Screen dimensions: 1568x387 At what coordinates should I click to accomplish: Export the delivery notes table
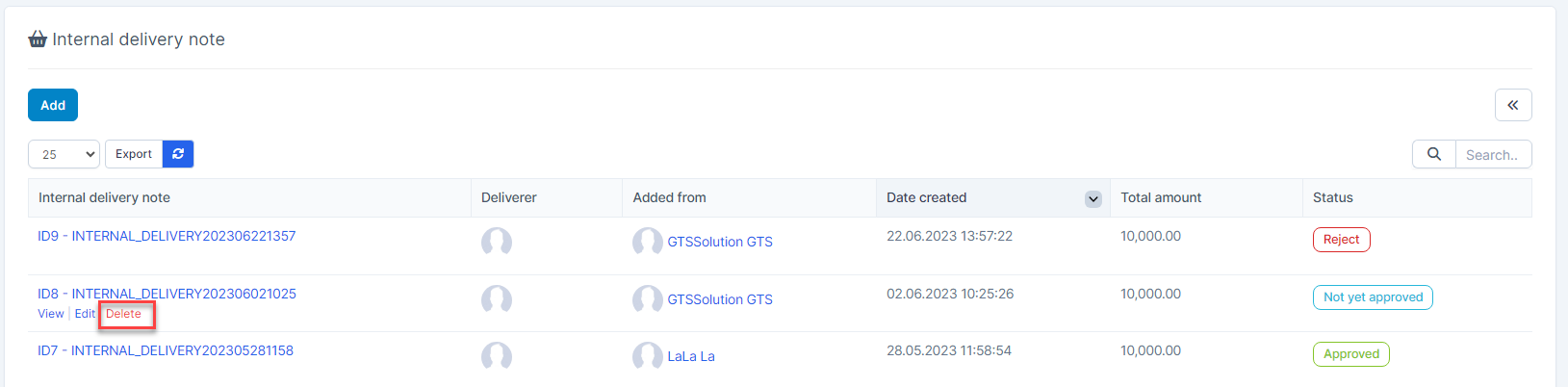pos(134,154)
